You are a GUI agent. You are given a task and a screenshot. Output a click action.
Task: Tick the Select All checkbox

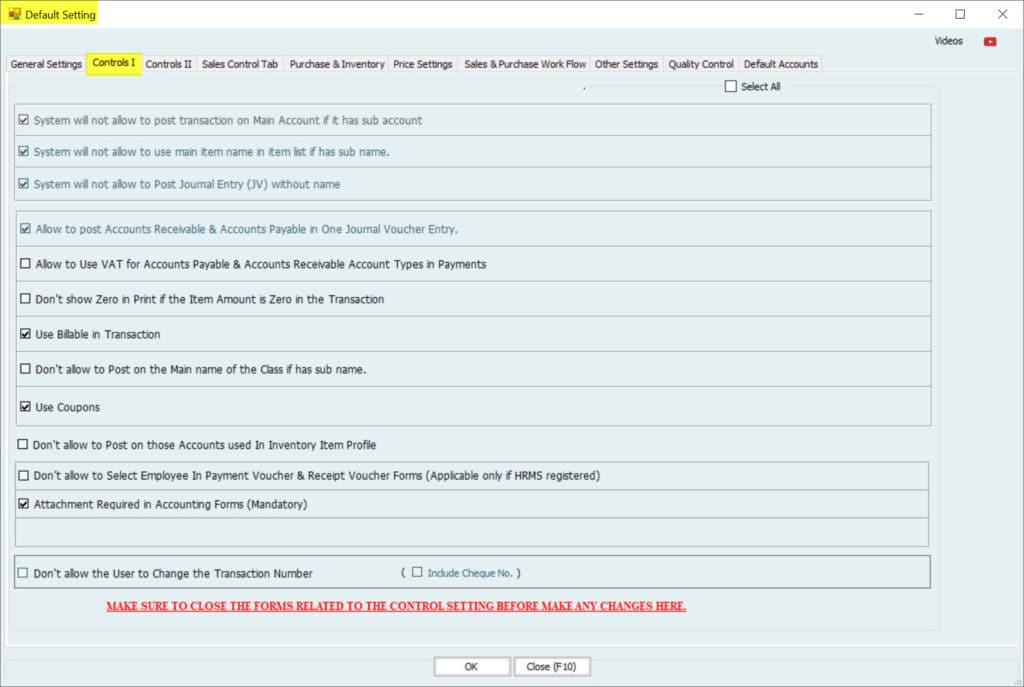click(731, 86)
